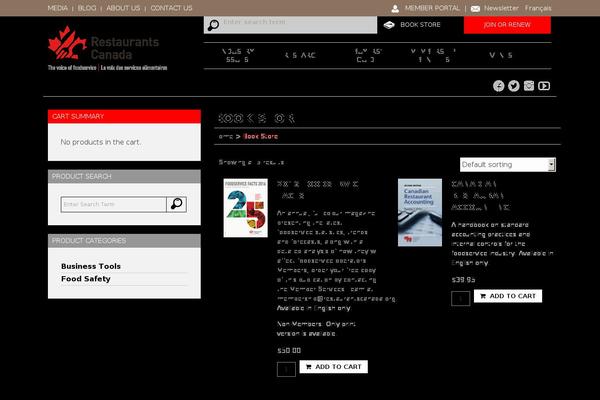Click the CART SUMMARY header
600x400 pixels.
tap(124, 116)
